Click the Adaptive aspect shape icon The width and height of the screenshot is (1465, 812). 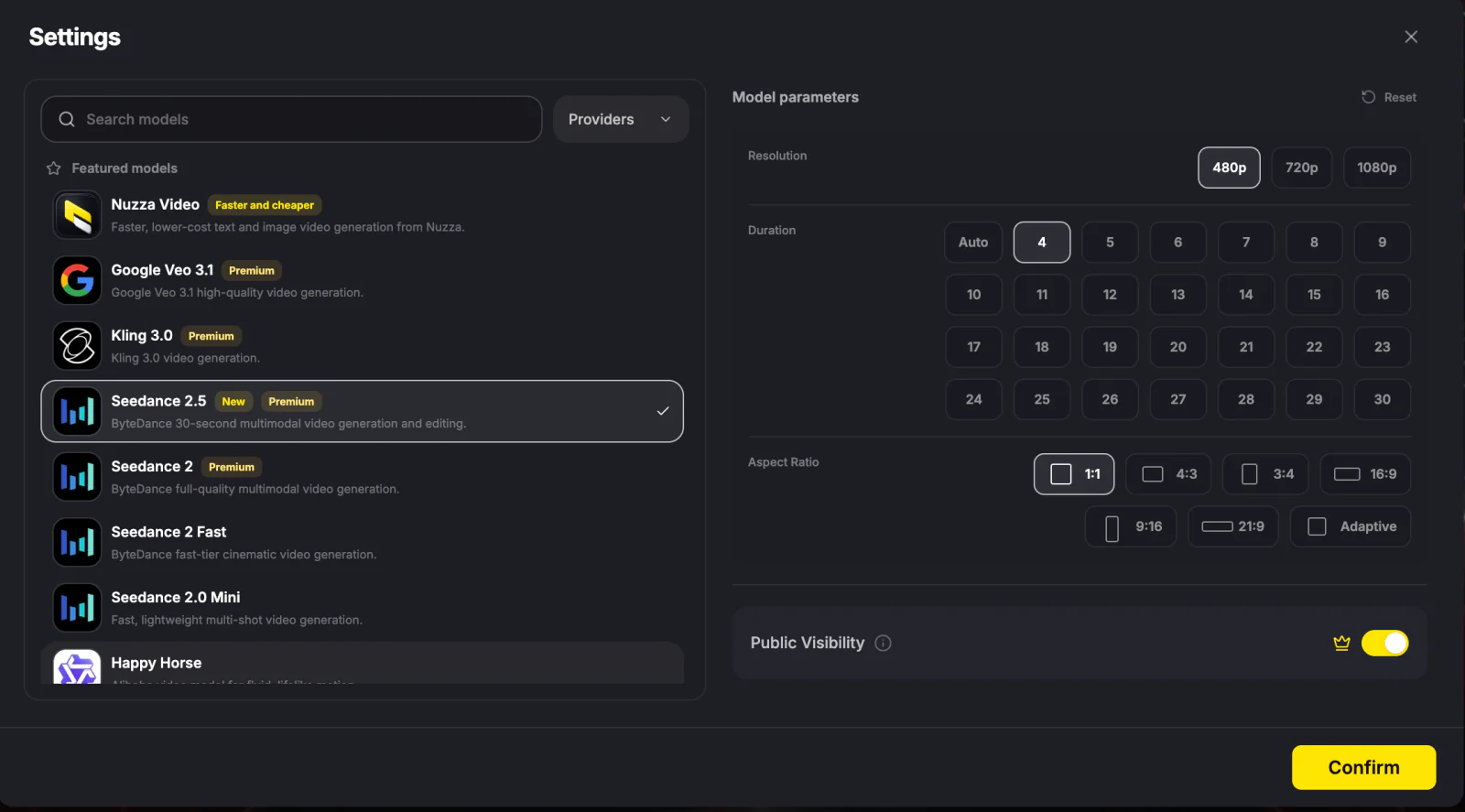[1317, 526]
